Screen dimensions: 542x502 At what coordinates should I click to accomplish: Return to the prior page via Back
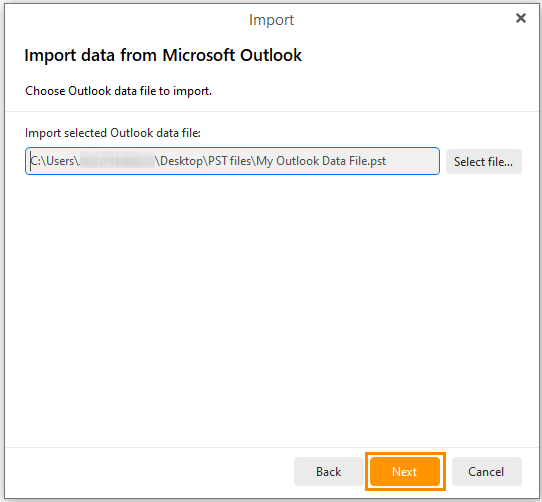[x=328, y=472]
